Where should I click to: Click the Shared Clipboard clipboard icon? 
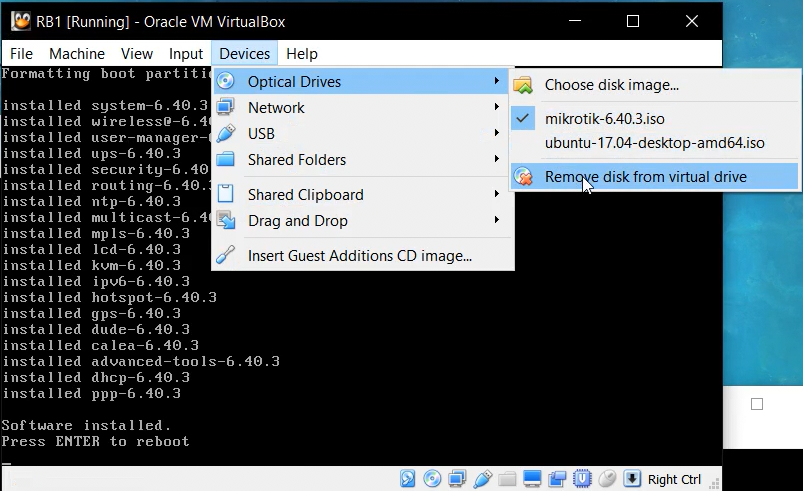point(225,194)
